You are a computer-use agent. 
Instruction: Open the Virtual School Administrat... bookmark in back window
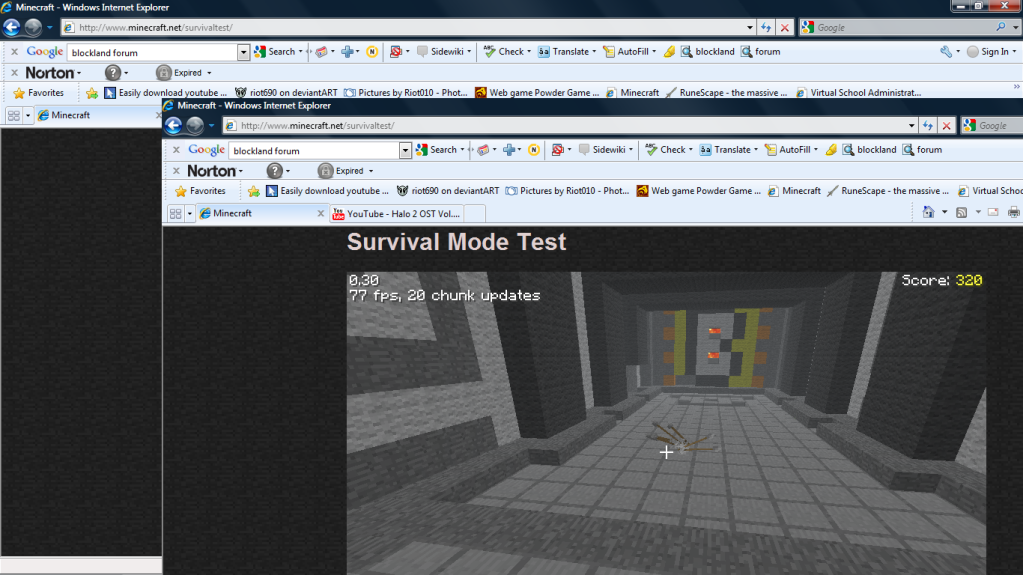point(858,93)
